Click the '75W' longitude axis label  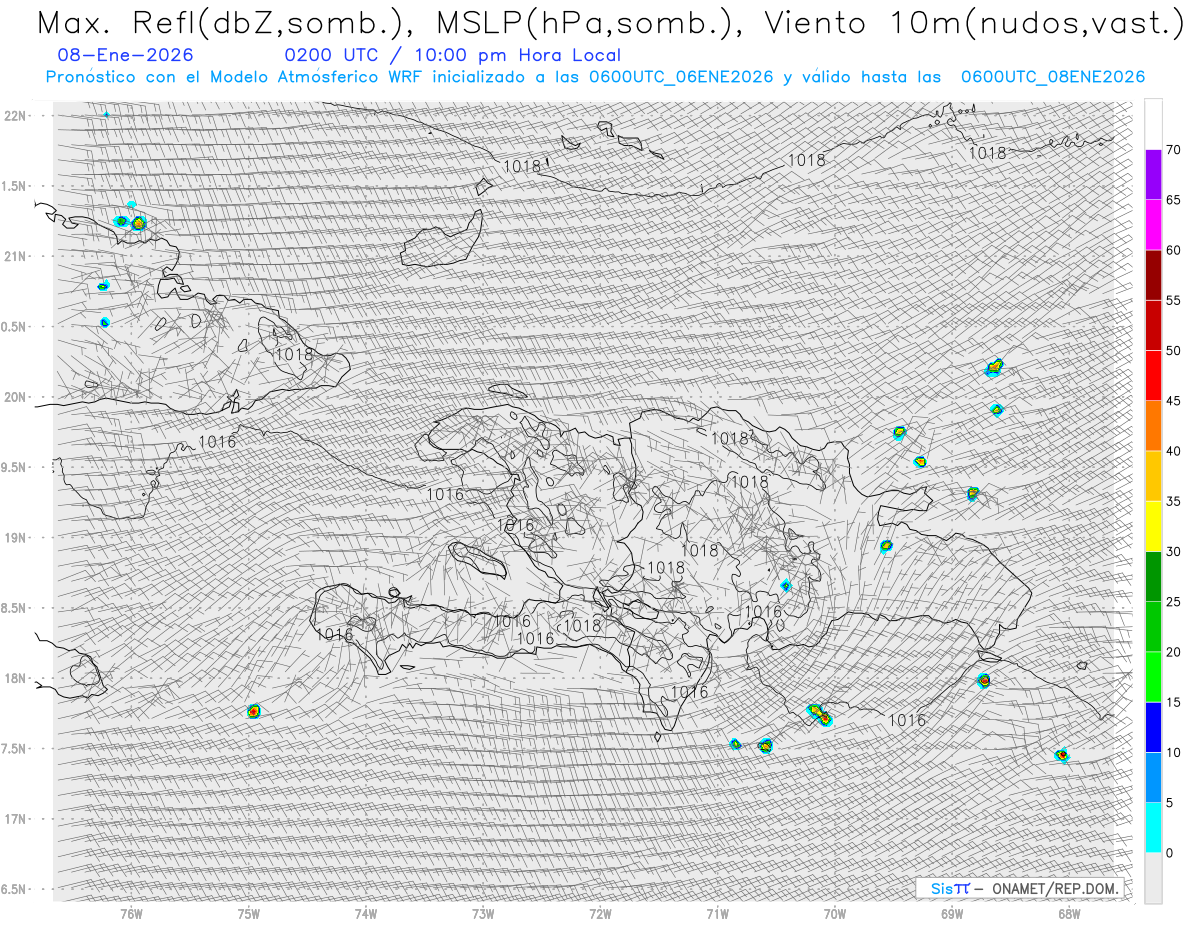pyautogui.click(x=249, y=913)
